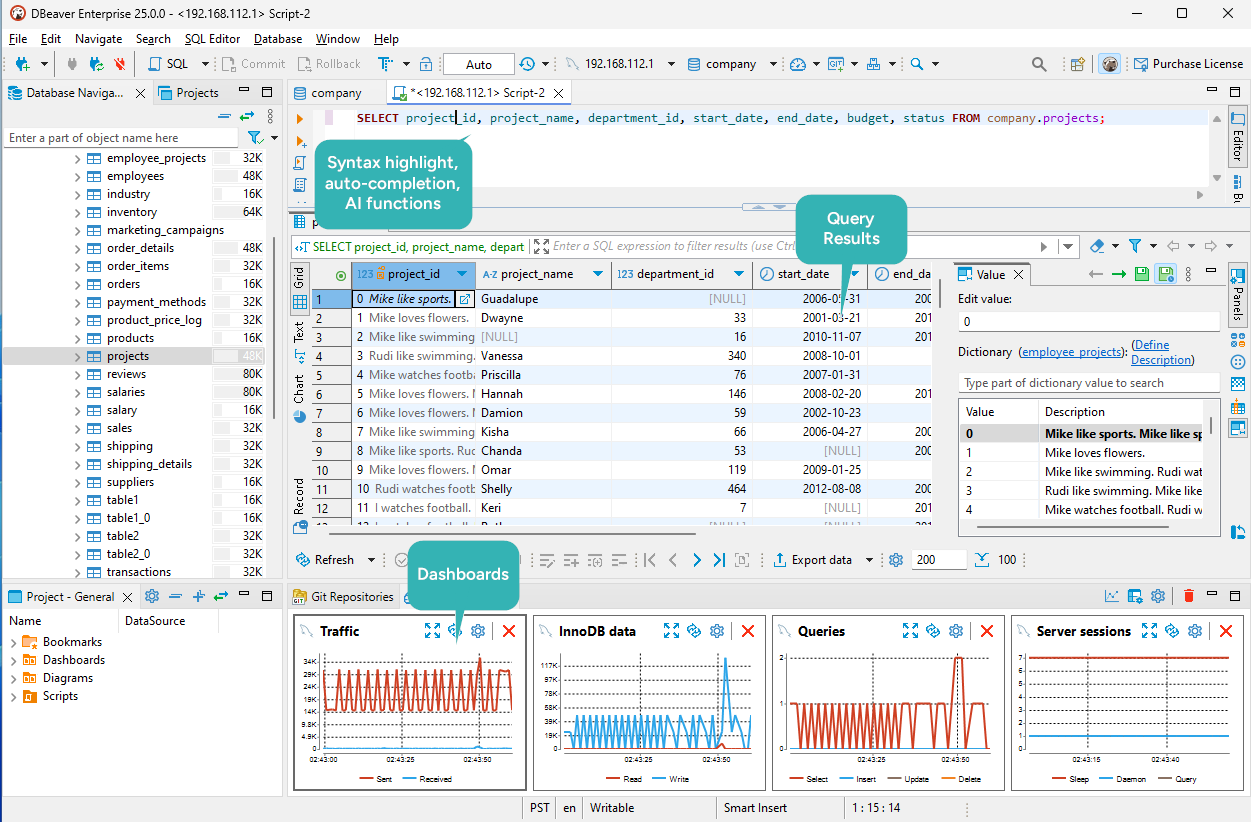
Task: Click the blue search magnifier toolbar icon
Action: point(916,64)
